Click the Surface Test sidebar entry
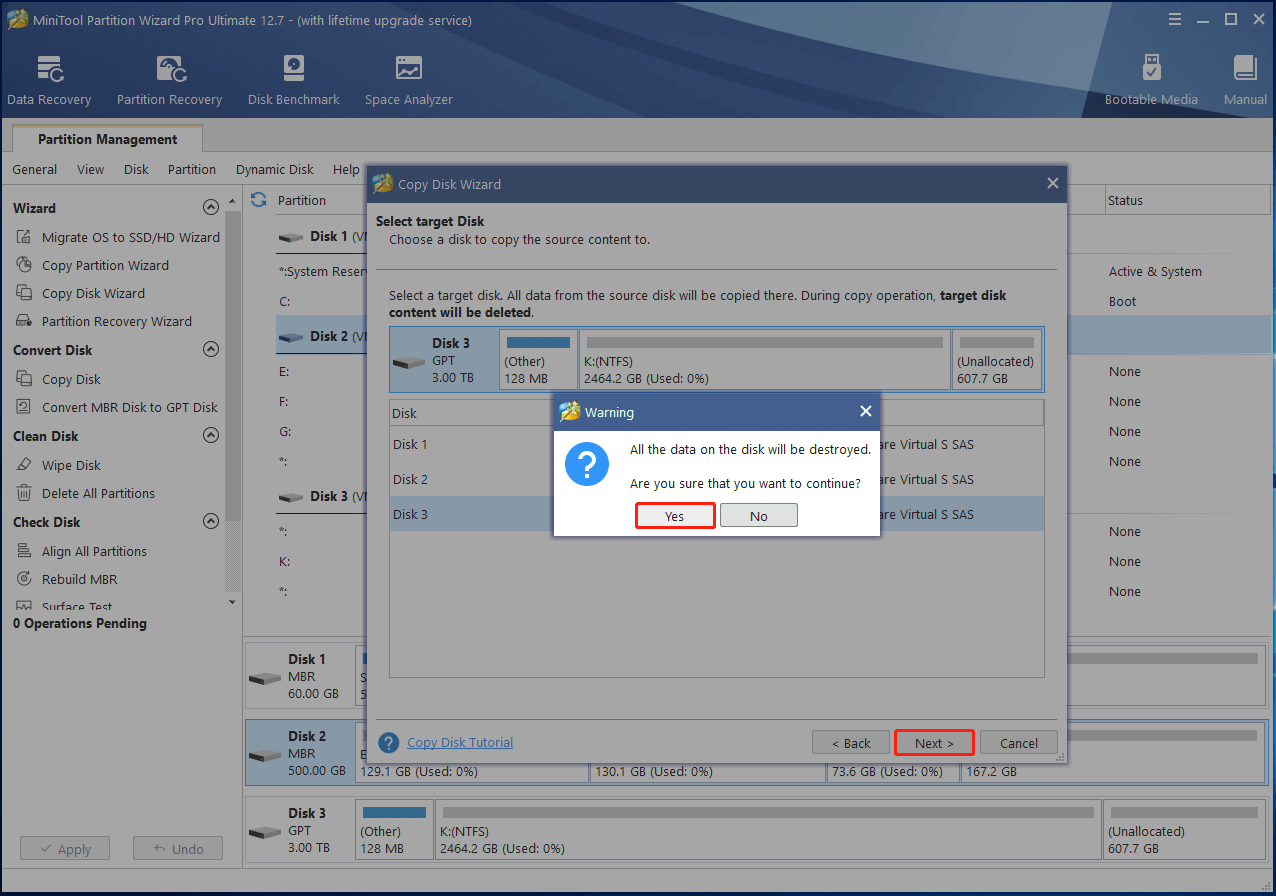 [77, 606]
